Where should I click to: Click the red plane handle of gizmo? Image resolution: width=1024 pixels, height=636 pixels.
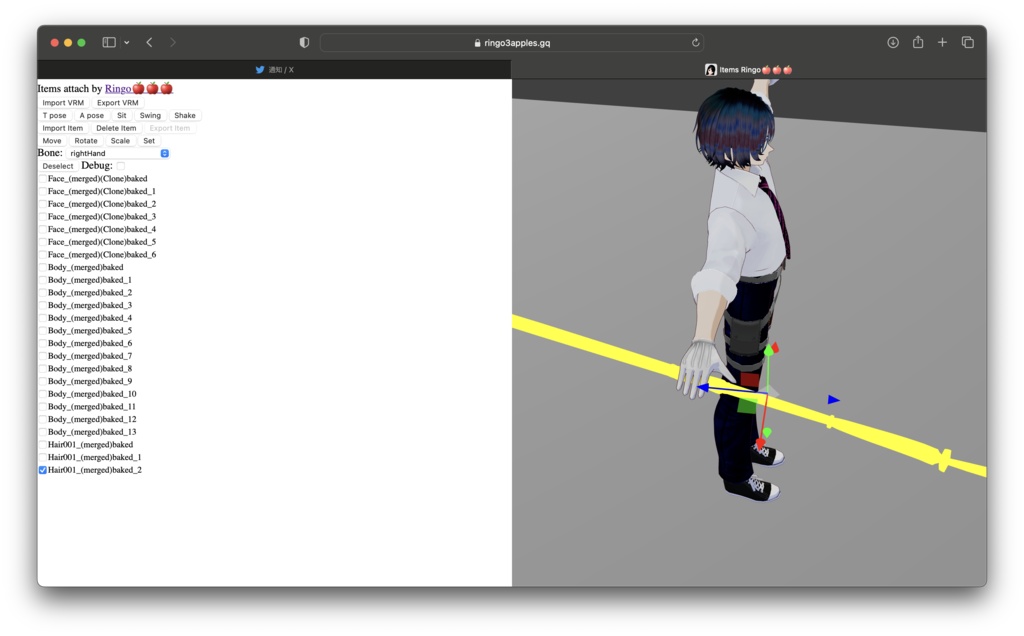(x=750, y=379)
